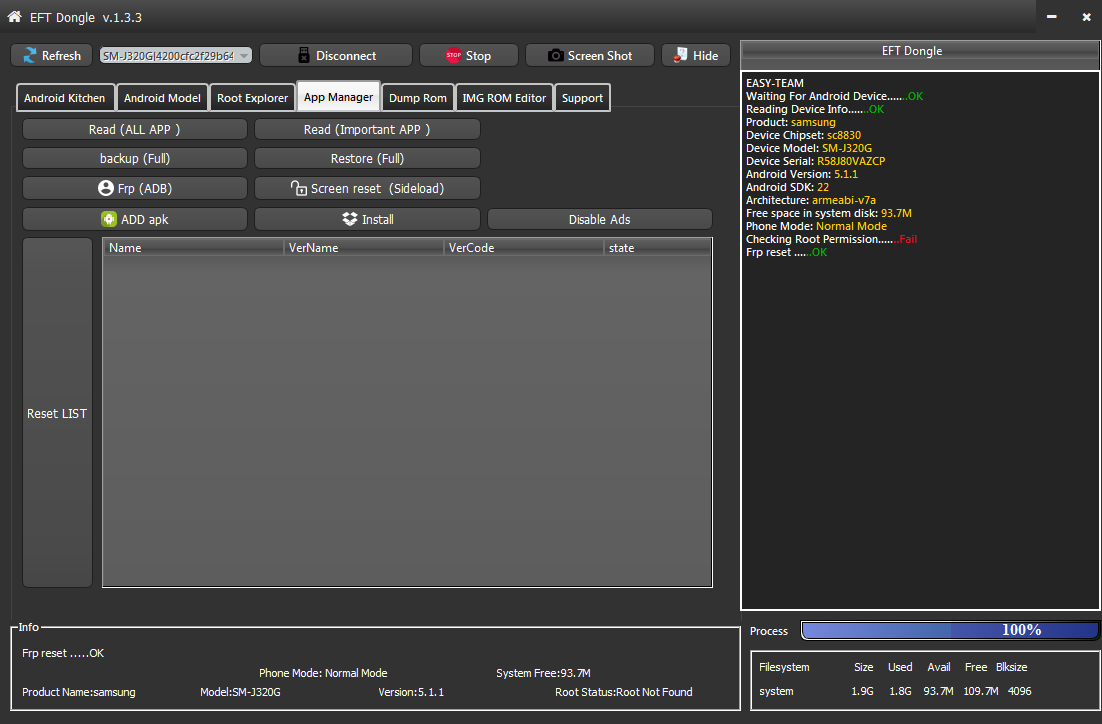Click the Install dropbox icon

[349, 219]
